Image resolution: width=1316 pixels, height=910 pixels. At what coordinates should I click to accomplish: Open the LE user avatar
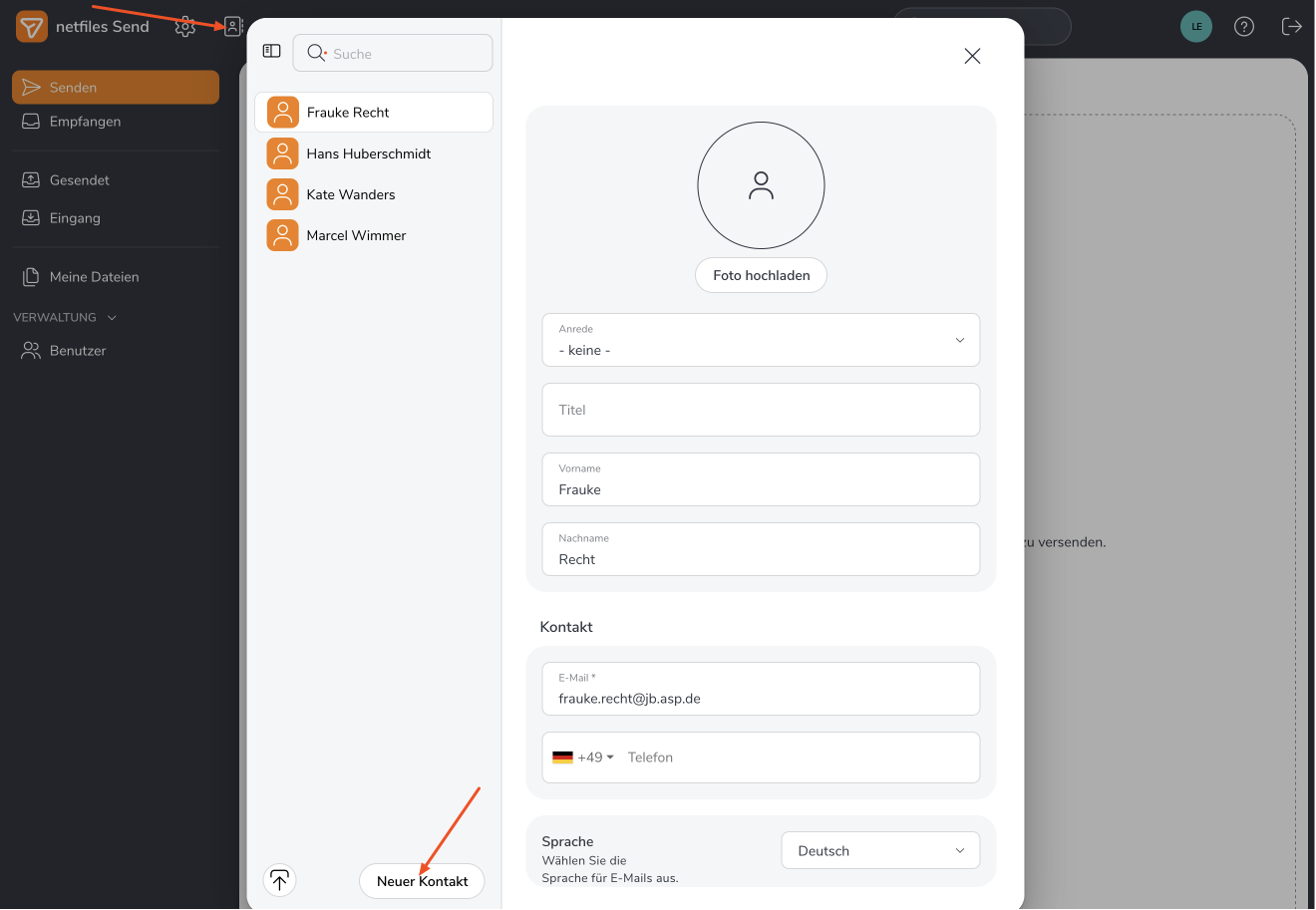point(1196,27)
